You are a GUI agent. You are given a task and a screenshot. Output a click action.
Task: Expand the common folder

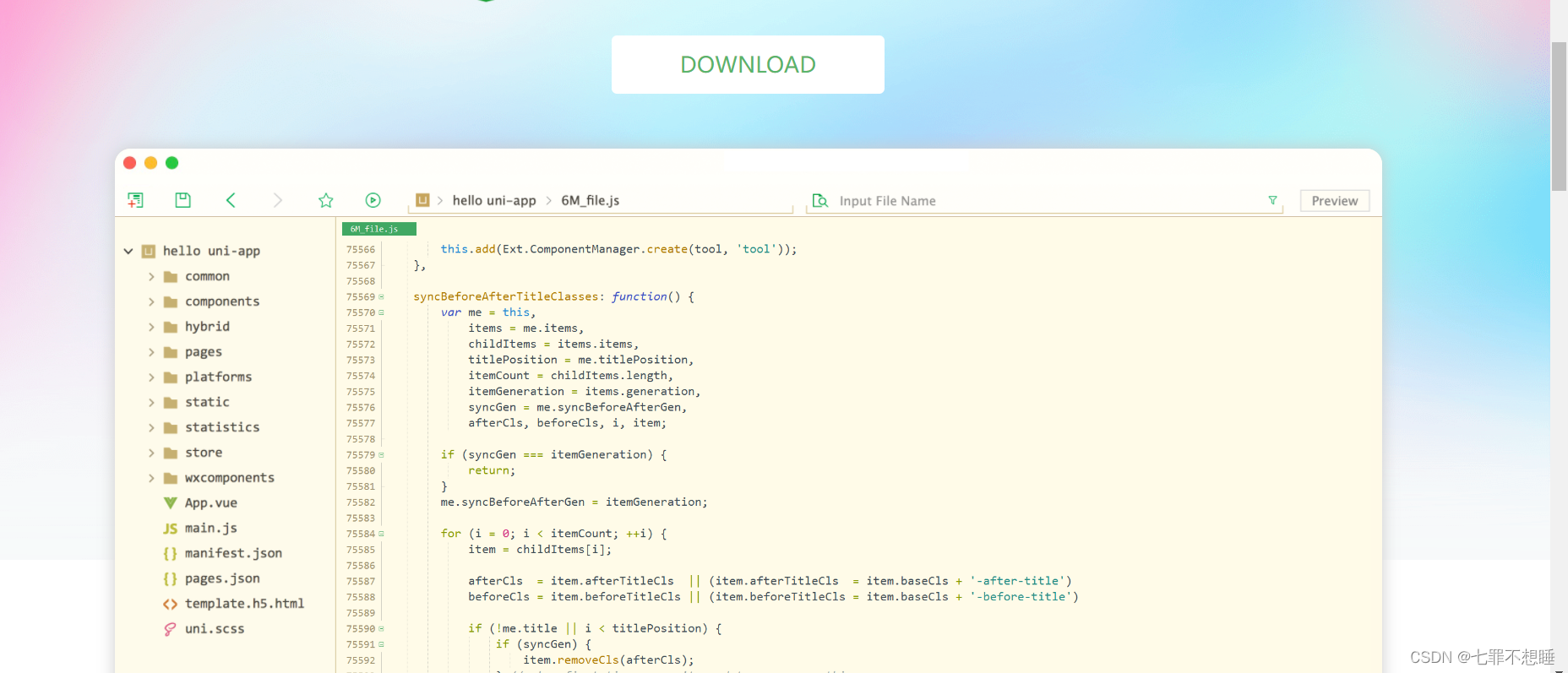(x=151, y=276)
